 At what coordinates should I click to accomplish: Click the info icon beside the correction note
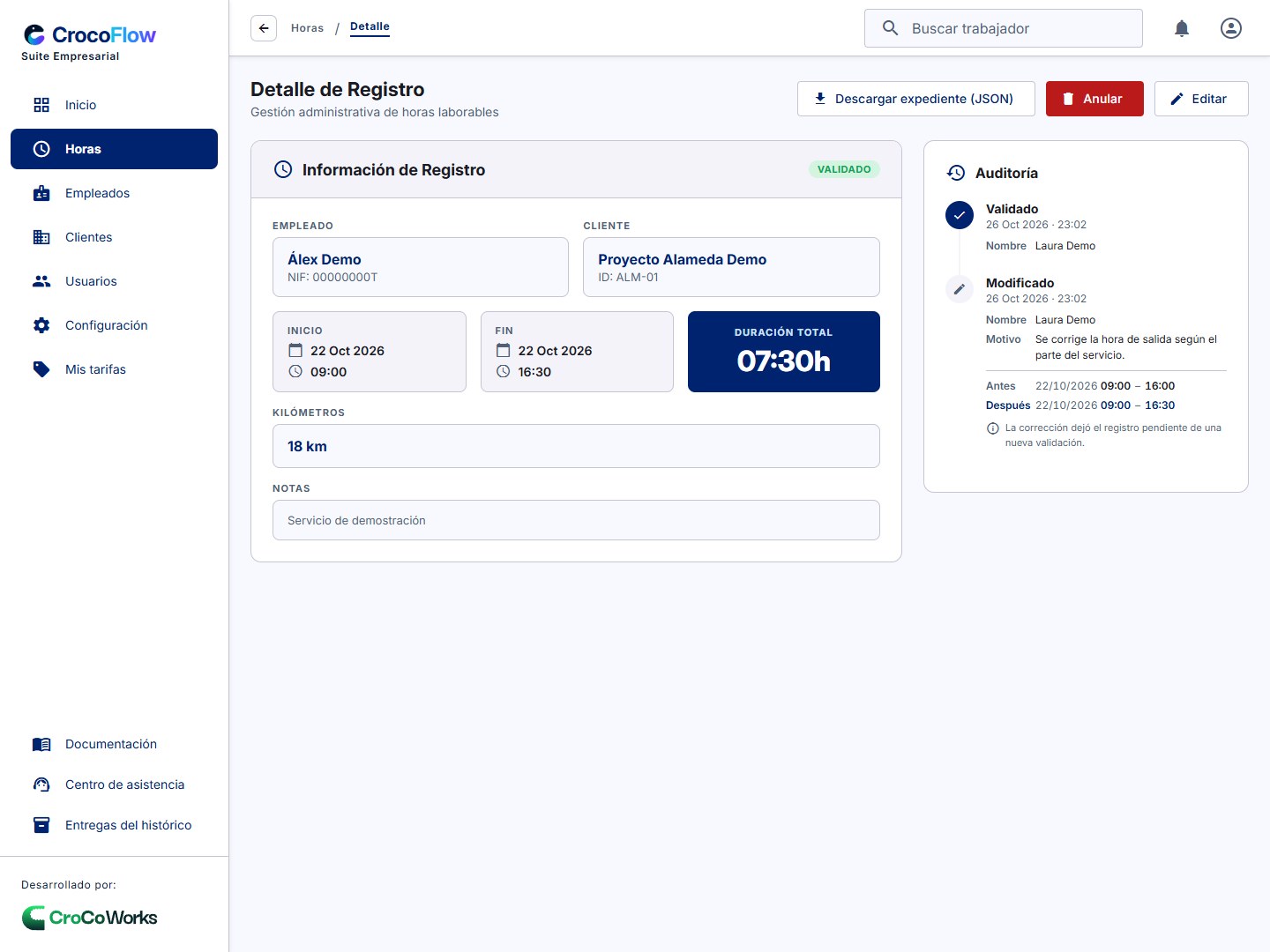pyautogui.click(x=993, y=428)
